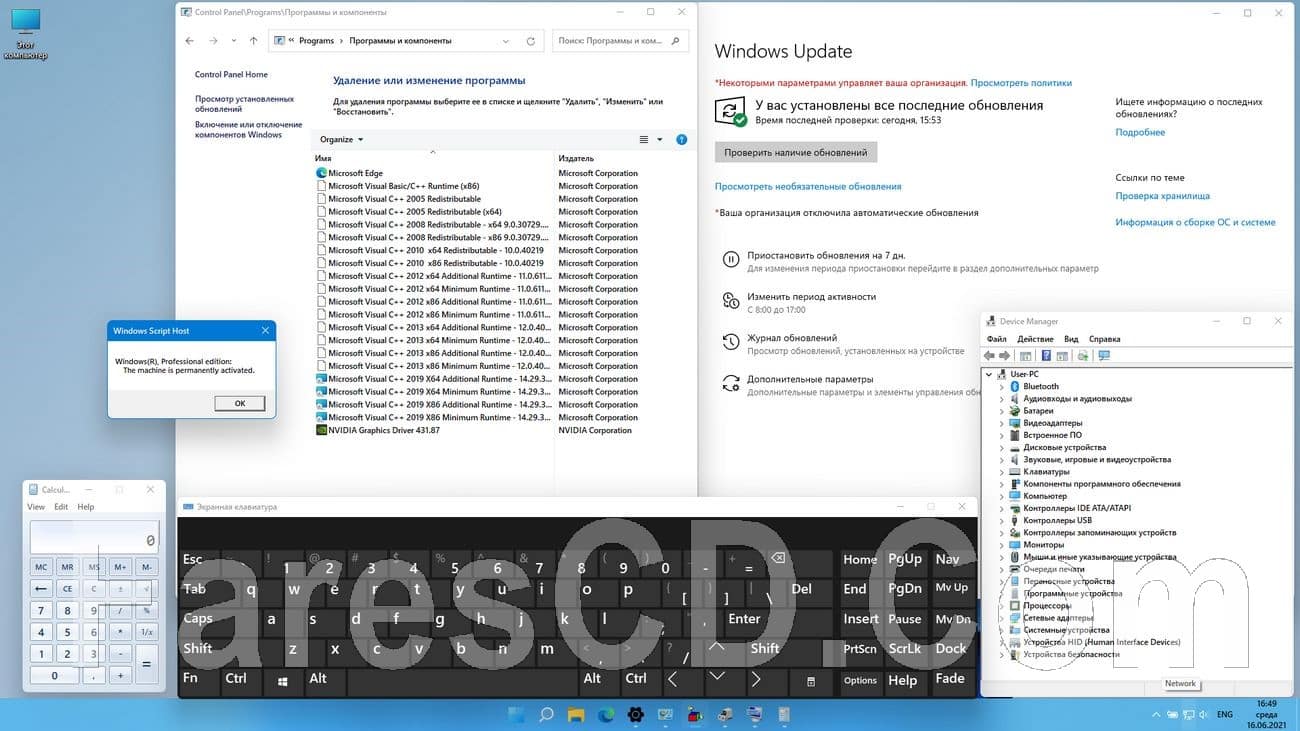Refresh the Programs and Components address bar

click(531, 41)
